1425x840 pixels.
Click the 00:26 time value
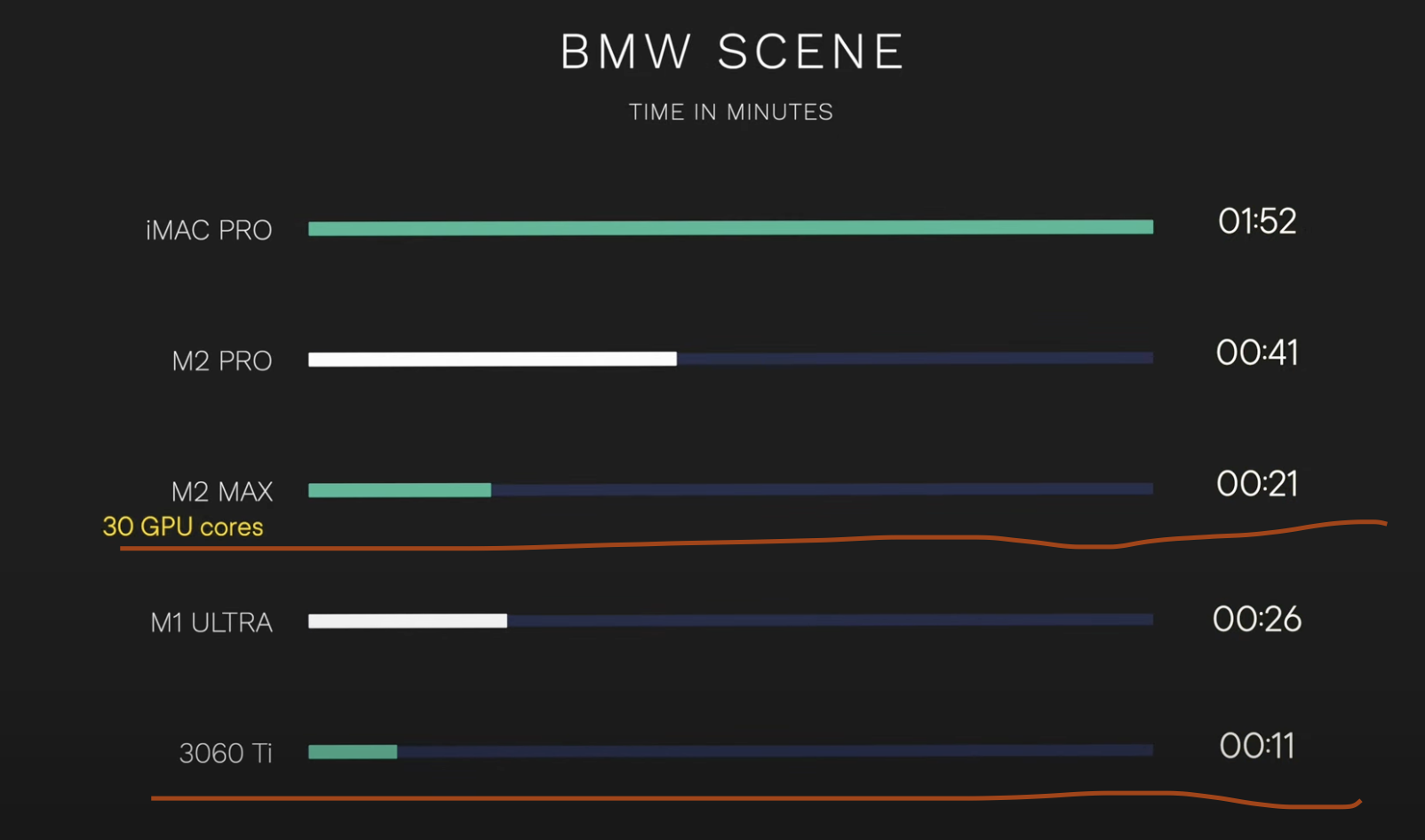pyautogui.click(x=1257, y=619)
